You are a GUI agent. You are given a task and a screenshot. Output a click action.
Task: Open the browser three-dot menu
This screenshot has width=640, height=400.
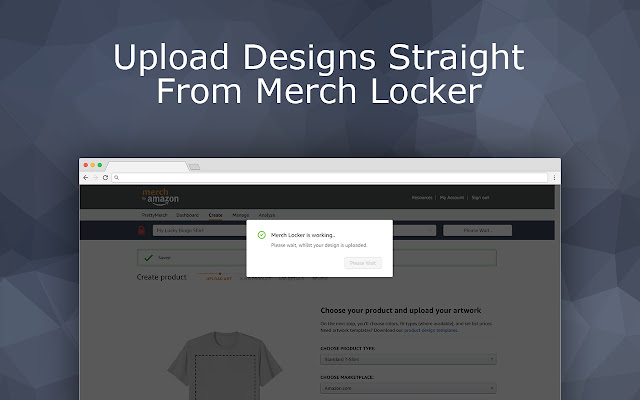click(554, 178)
